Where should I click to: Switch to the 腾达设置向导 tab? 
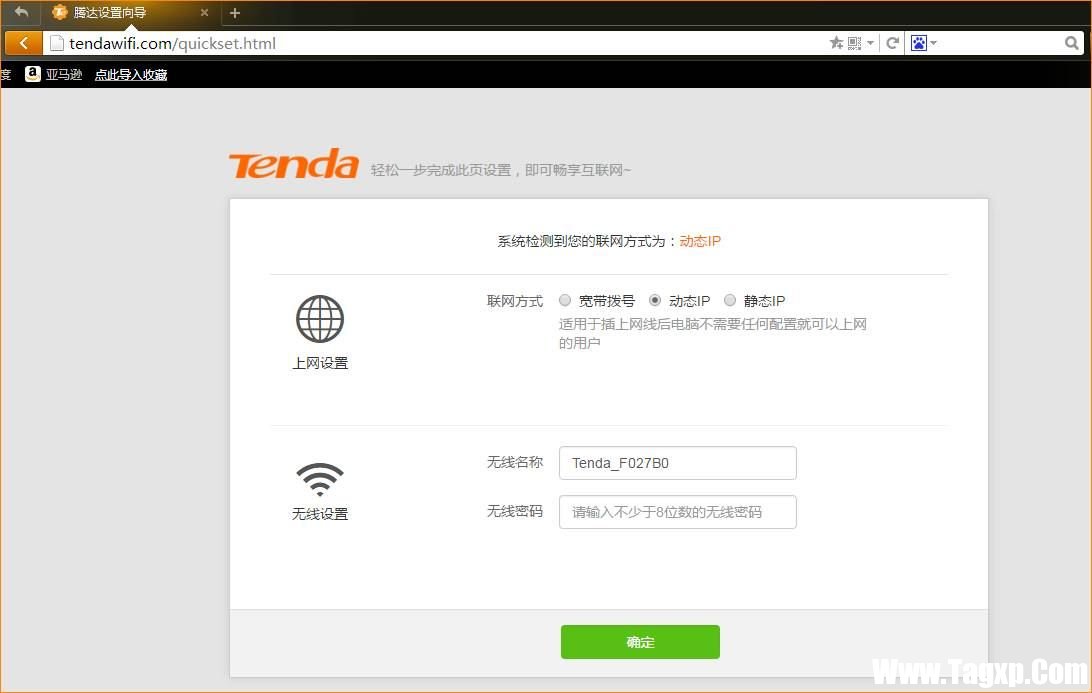click(x=130, y=13)
